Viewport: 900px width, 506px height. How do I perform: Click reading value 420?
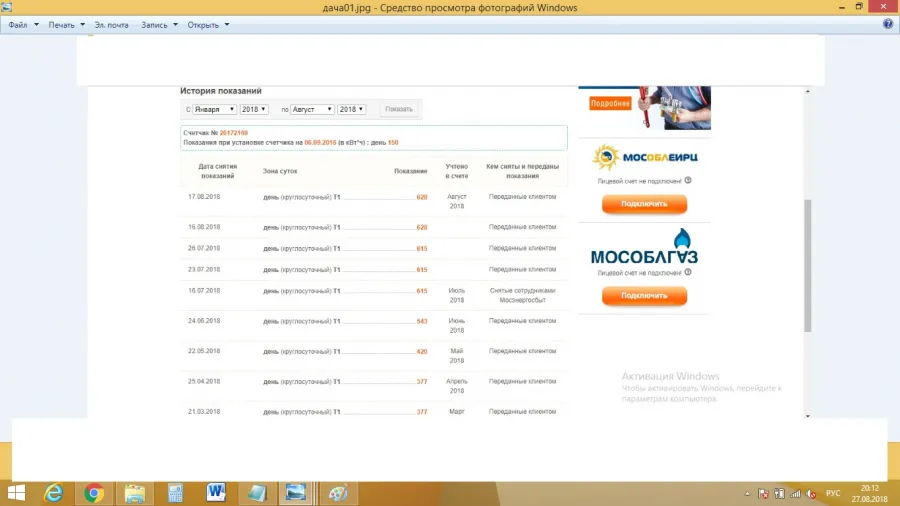click(x=422, y=352)
